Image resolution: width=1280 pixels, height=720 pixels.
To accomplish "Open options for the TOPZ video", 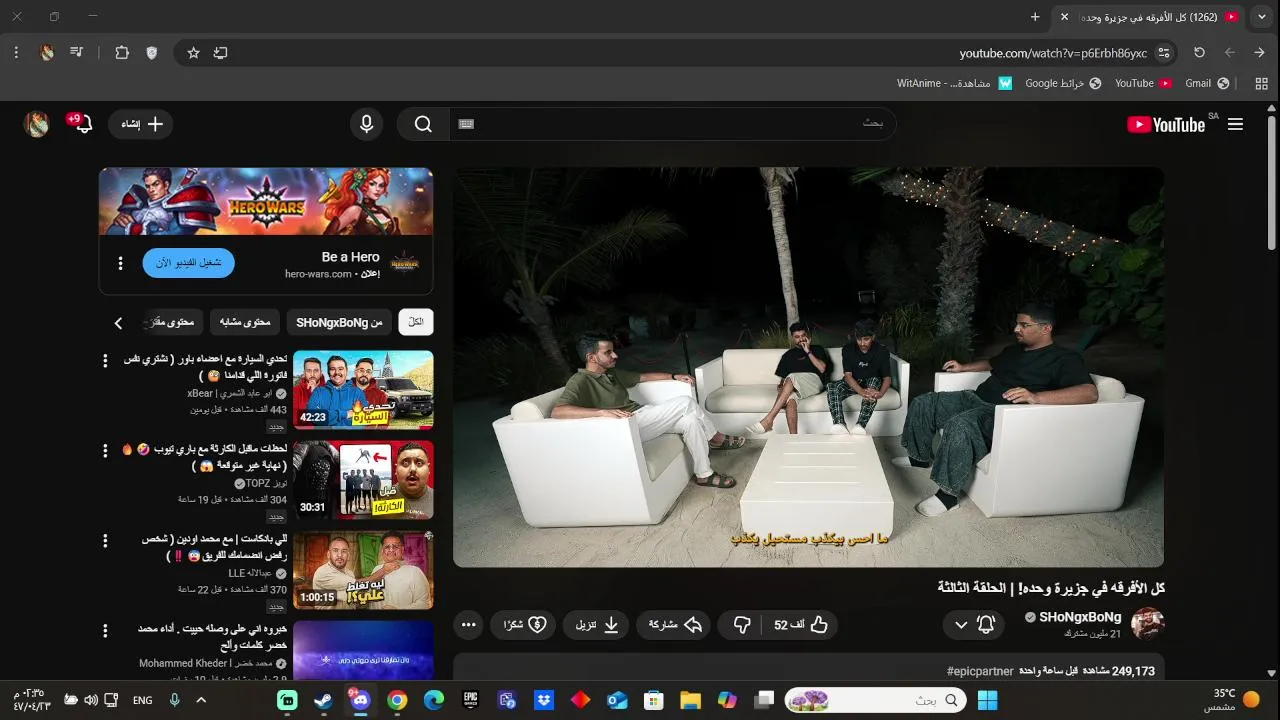I will coord(105,450).
